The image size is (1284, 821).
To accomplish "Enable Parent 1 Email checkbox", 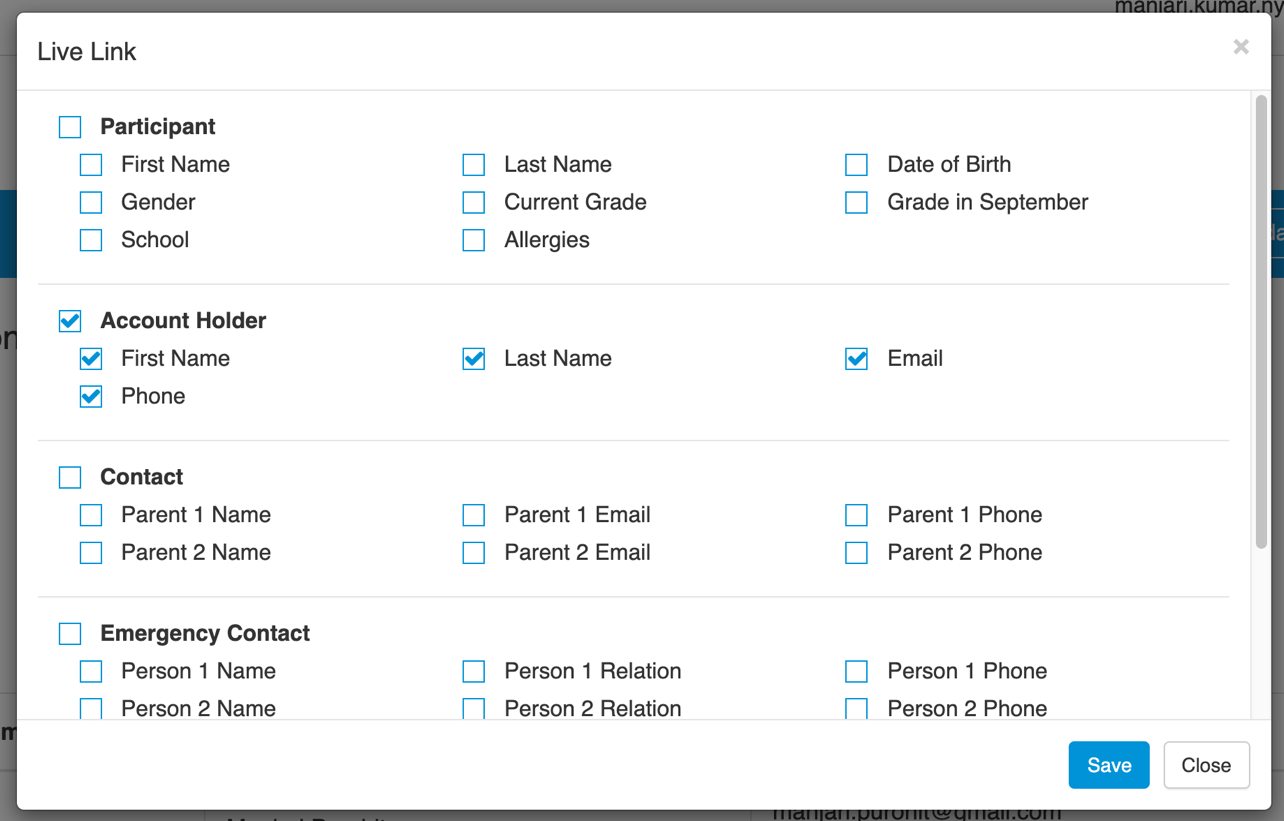I will click(474, 515).
